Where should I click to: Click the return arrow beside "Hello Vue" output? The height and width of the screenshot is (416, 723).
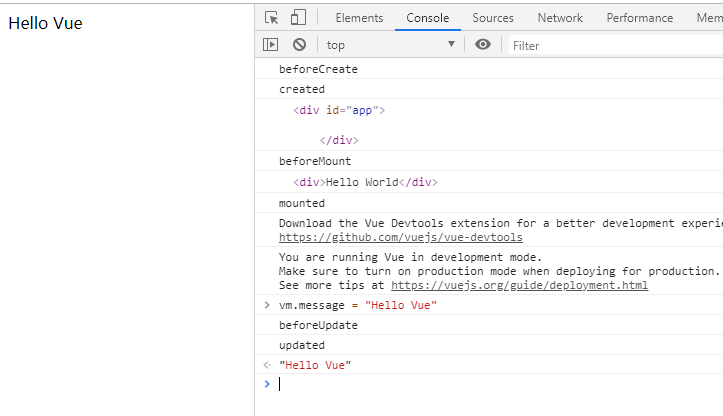click(267, 365)
